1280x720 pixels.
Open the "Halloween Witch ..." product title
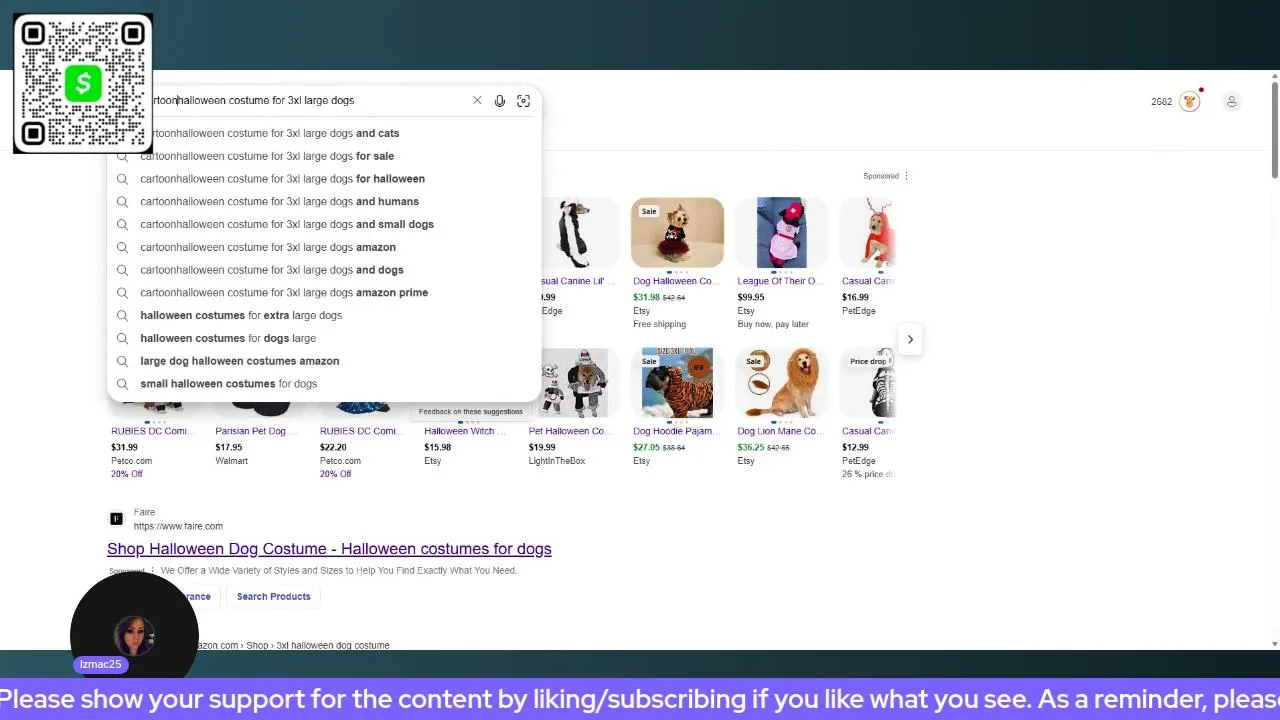[x=465, y=431]
